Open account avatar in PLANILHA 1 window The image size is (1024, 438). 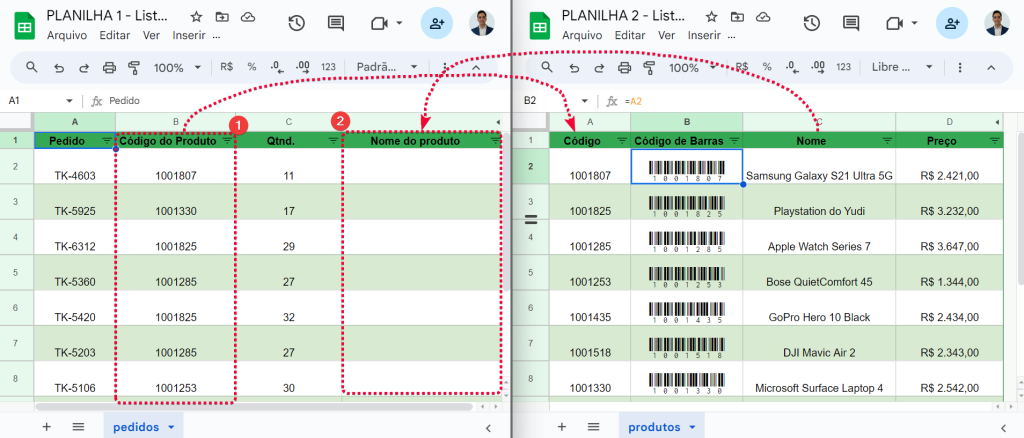(482, 23)
